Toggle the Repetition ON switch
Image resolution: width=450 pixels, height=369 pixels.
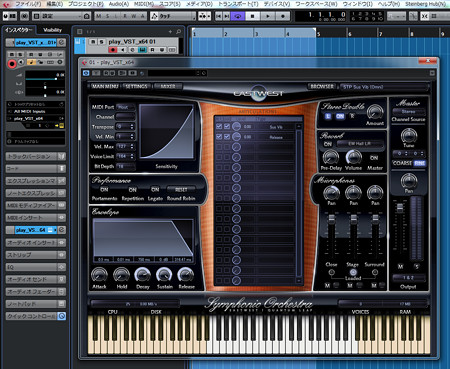[x=133, y=190]
